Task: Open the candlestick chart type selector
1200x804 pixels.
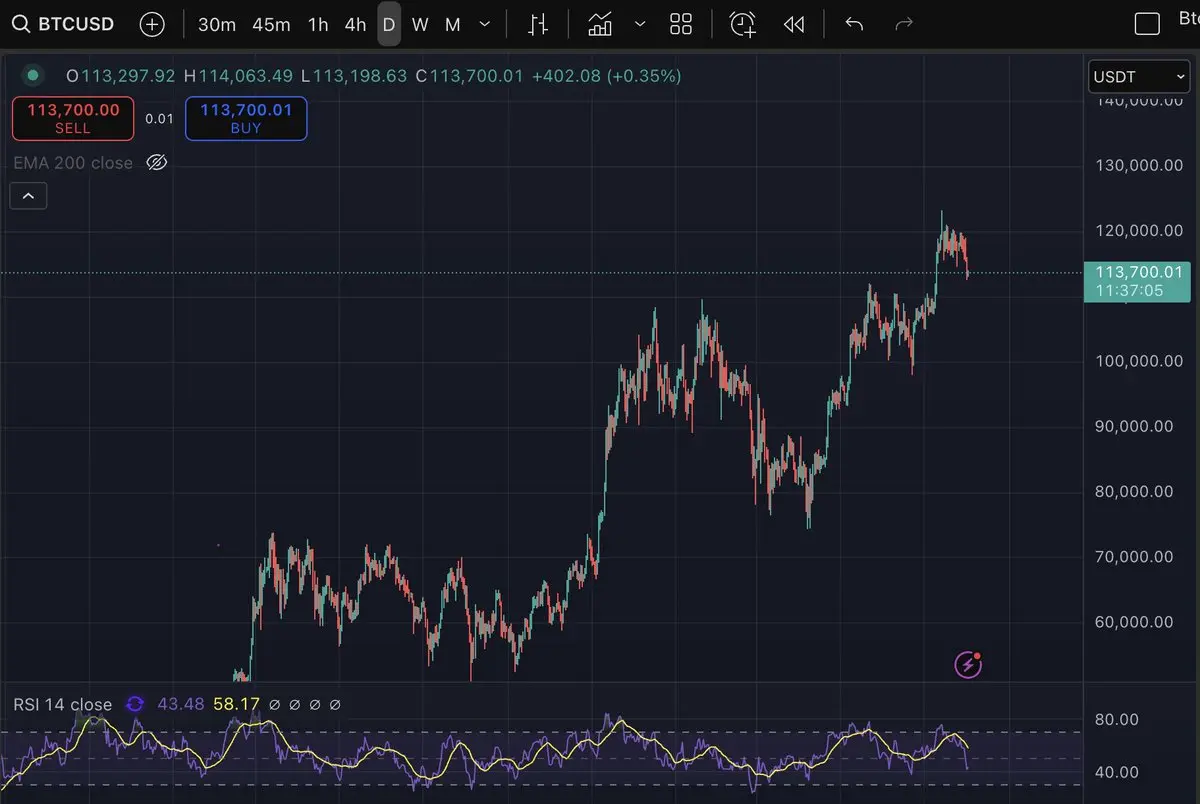Action: tap(538, 24)
